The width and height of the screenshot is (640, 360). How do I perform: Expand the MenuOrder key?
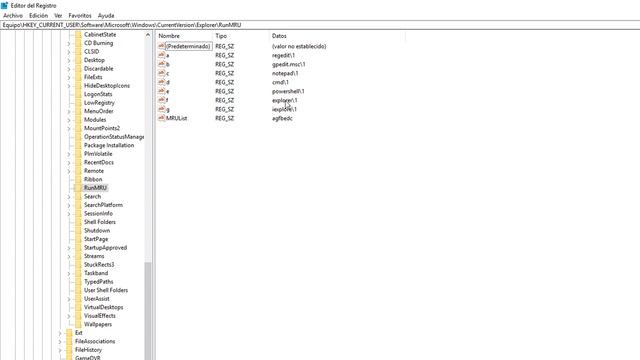(69, 111)
